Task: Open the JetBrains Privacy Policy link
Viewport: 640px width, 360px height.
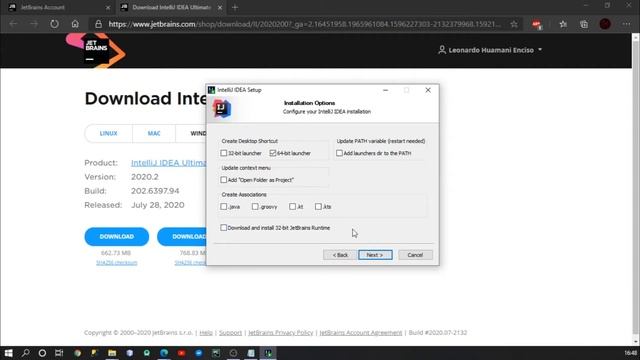Action: coord(280,333)
